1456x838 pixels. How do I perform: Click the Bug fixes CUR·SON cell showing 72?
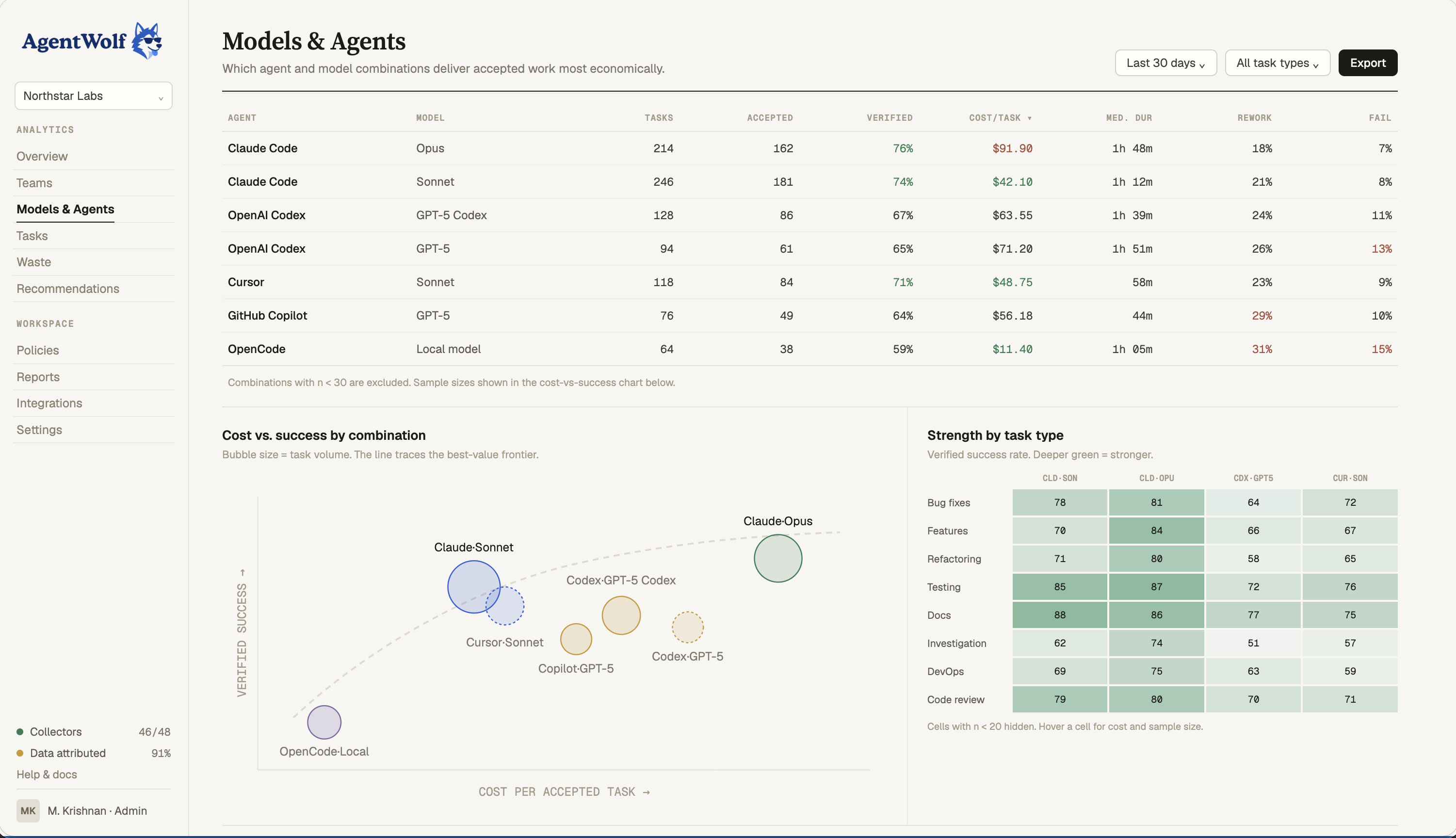click(1349, 502)
